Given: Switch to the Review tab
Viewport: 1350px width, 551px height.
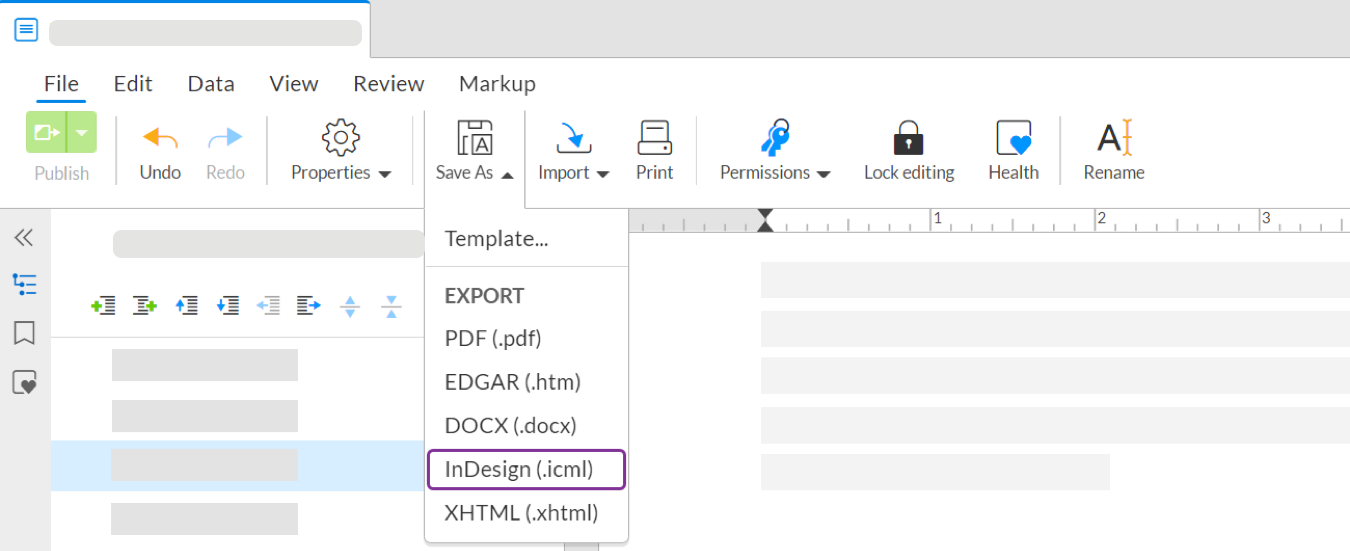Looking at the screenshot, I should click(388, 84).
